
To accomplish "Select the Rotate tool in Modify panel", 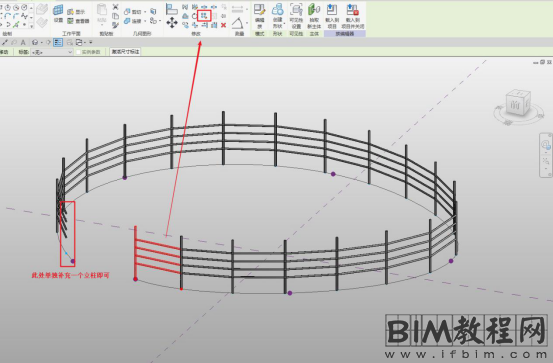I will tap(195, 16).
